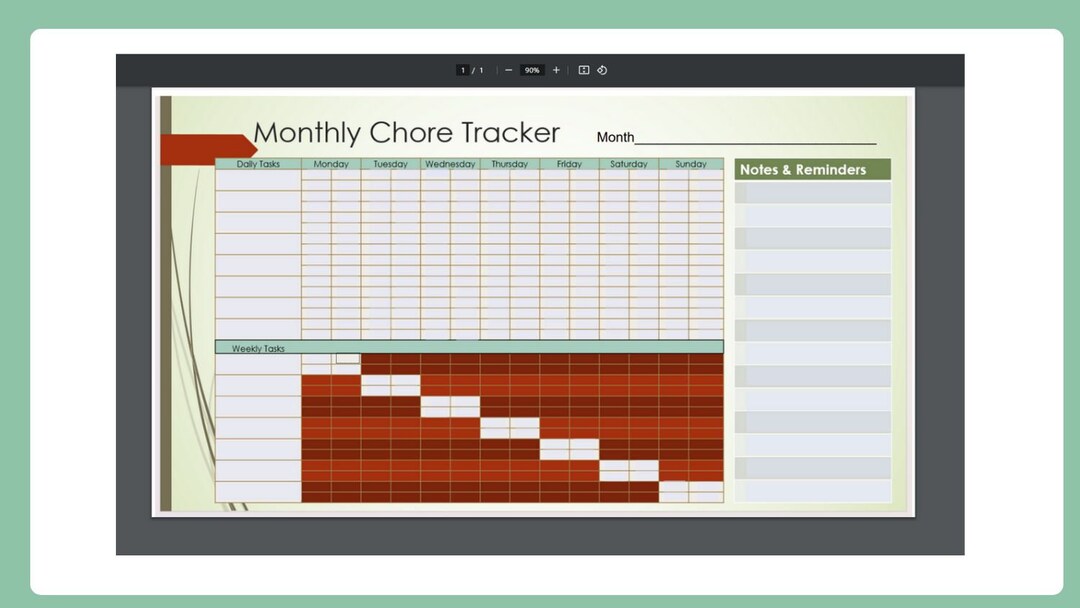Select the 90% zoom level box

pyautogui.click(x=531, y=70)
